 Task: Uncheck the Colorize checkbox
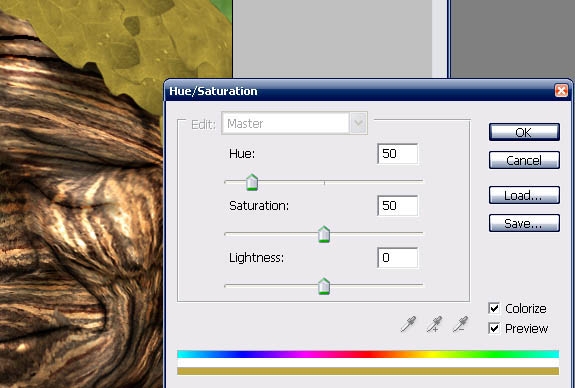point(494,308)
